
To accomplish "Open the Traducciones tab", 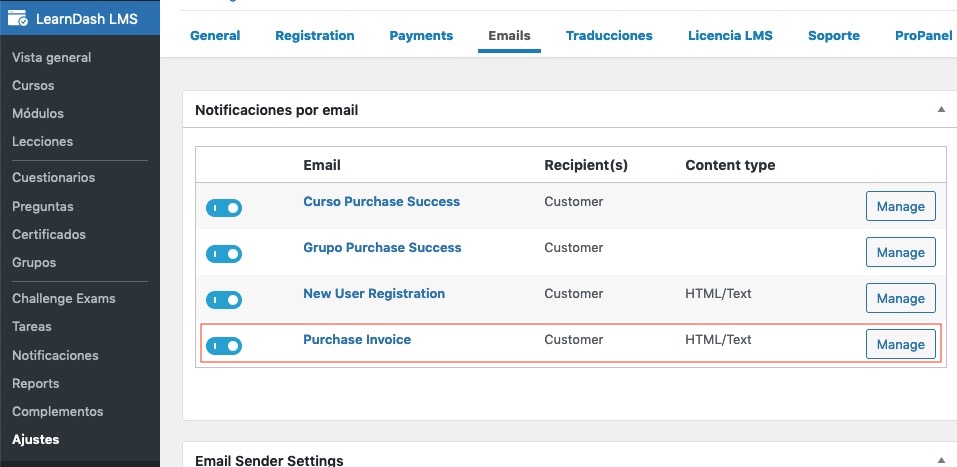I will [x=609, y=35].
